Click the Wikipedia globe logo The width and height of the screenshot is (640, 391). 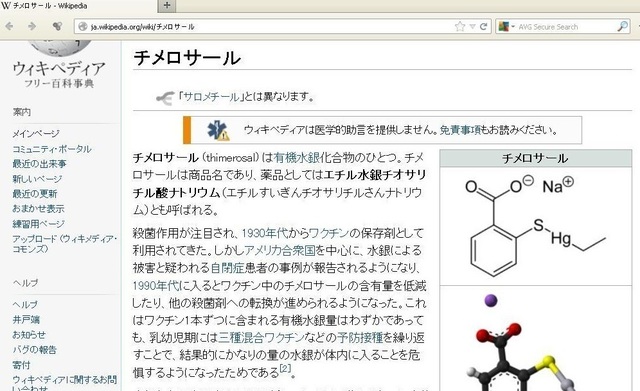click(61, 48)
